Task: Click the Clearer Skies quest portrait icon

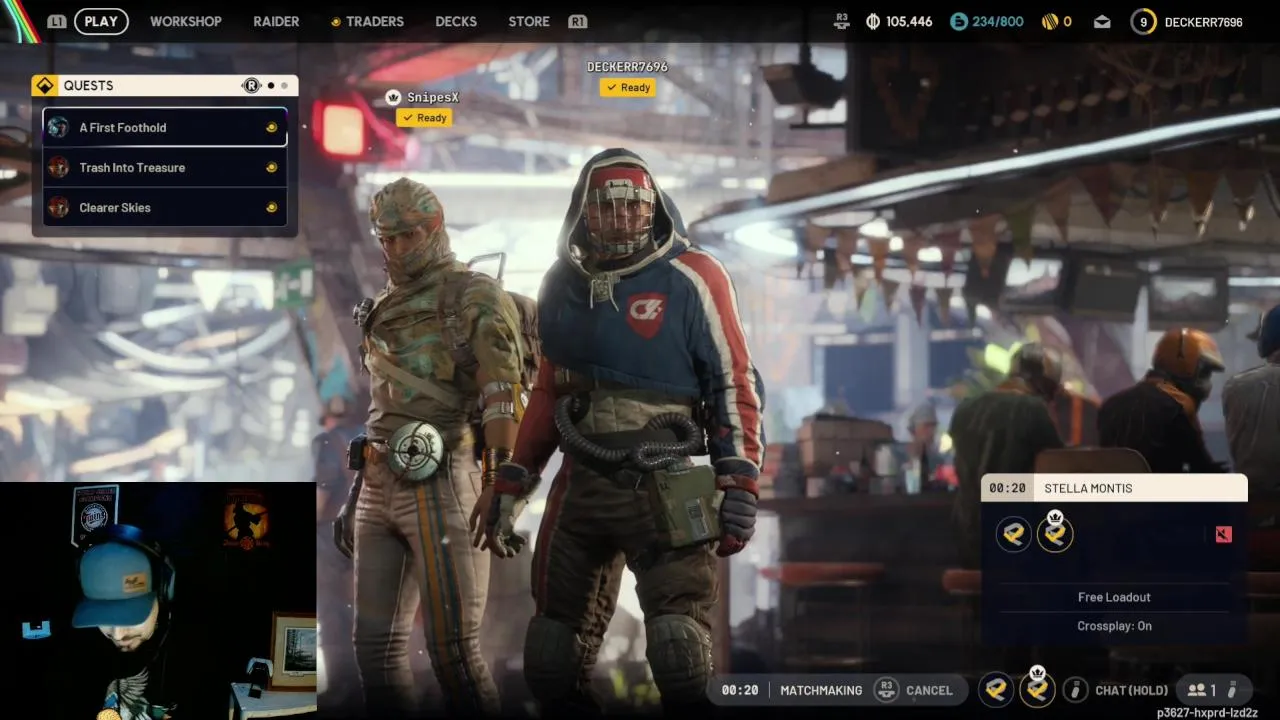Action: point(58,207)
